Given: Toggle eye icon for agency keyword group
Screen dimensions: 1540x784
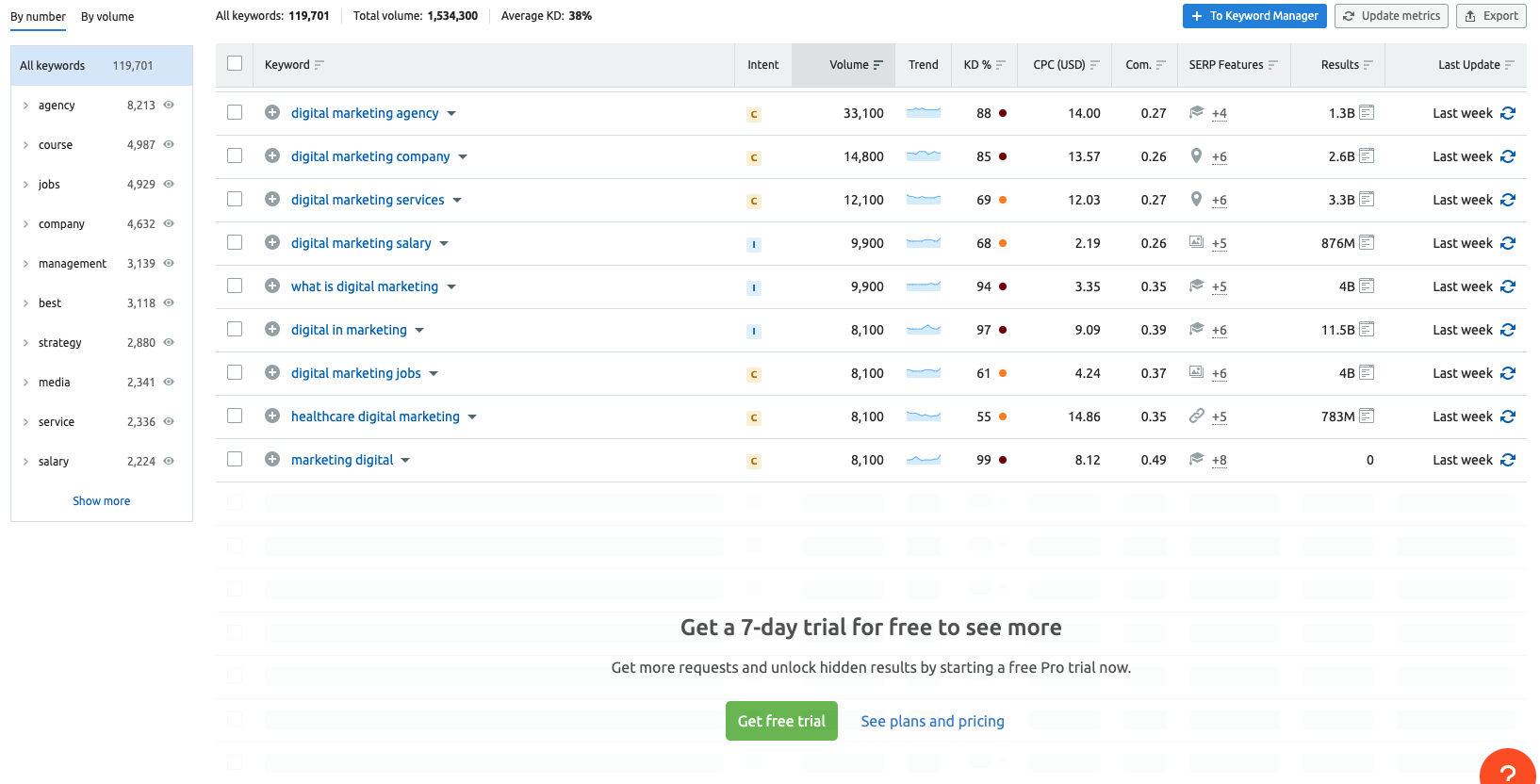Looking at the screenshot, I should click(170, 106).
